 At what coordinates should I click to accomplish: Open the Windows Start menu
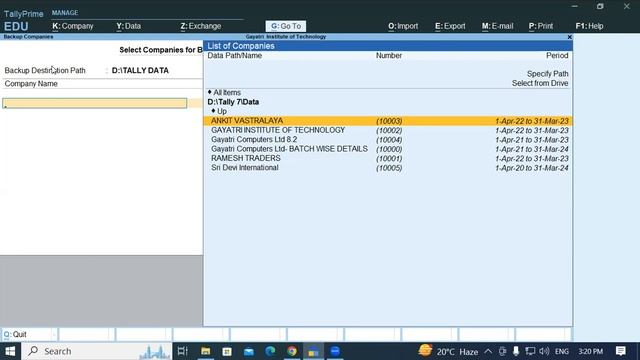tap(10, 351)
